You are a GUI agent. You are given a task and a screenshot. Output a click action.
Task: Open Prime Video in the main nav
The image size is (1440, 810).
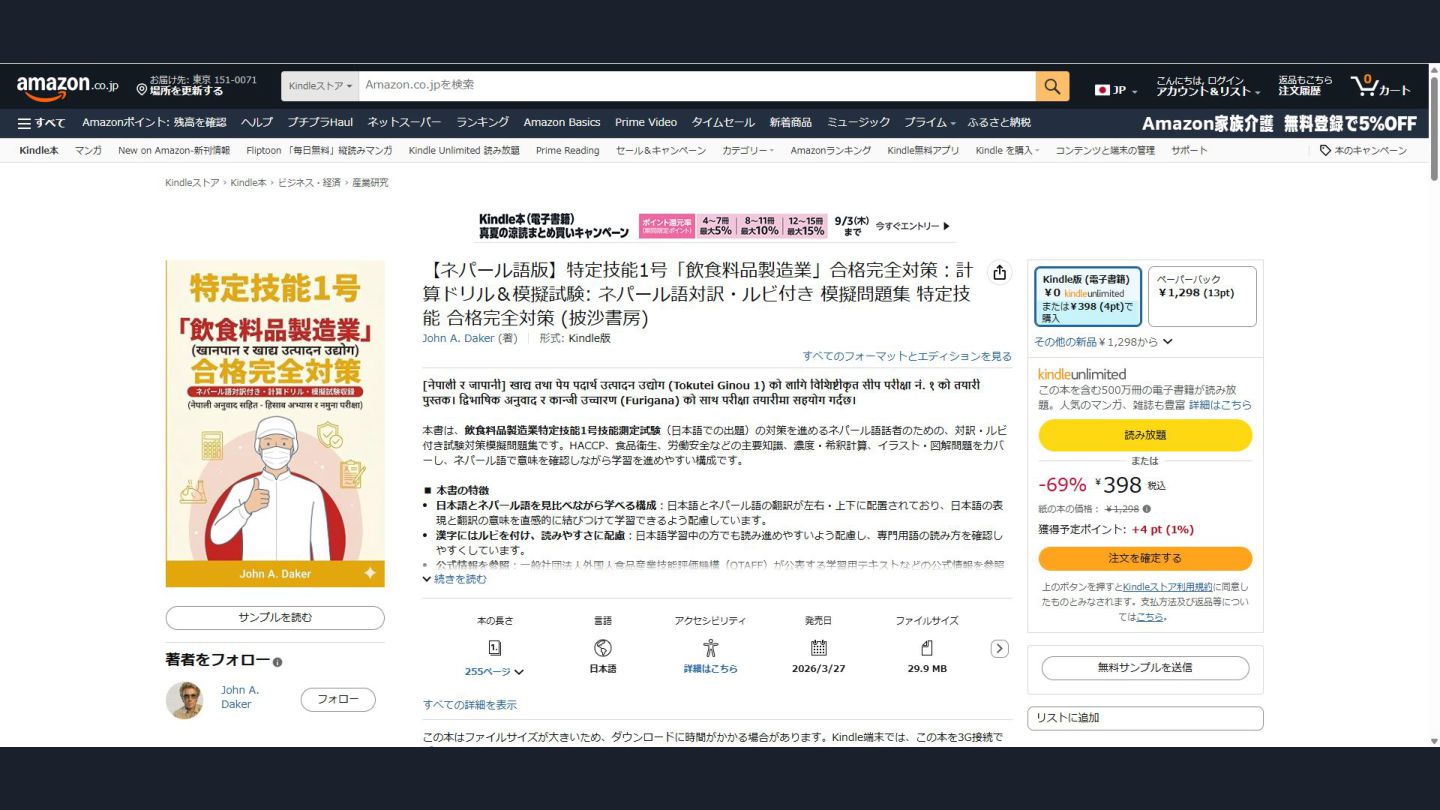coord(646,123)
